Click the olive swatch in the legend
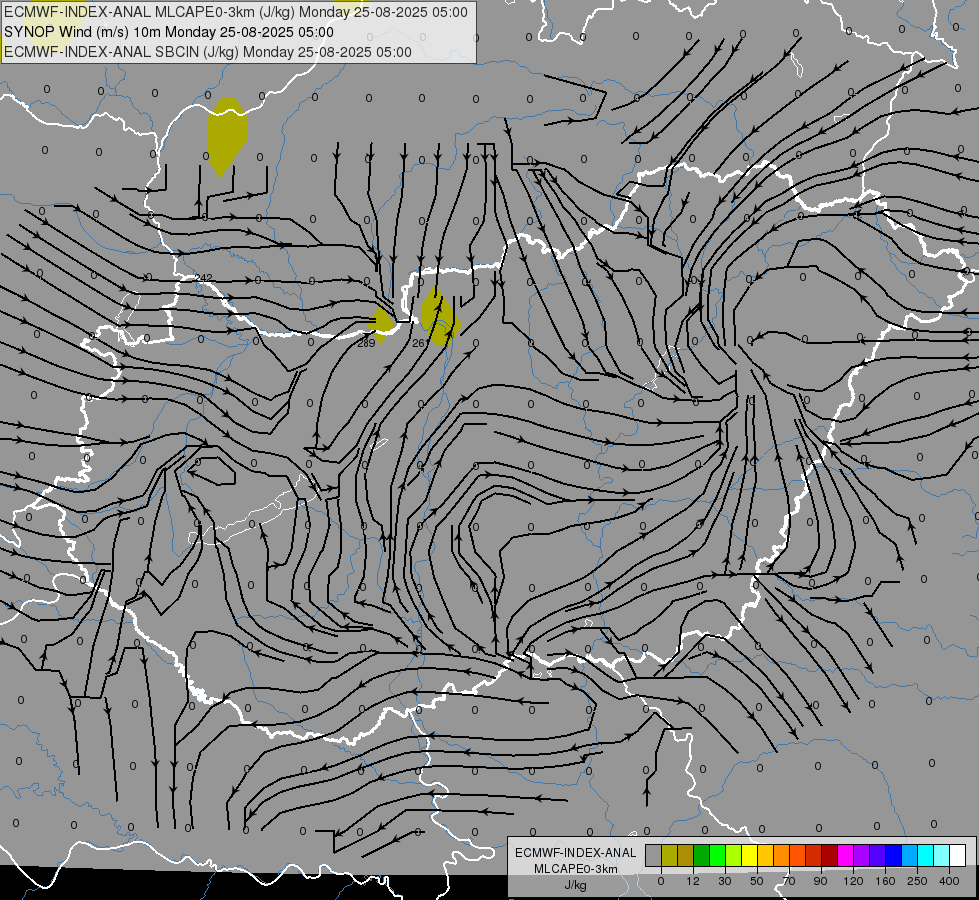Screen dimensions: 979x900 coord(669,856)
